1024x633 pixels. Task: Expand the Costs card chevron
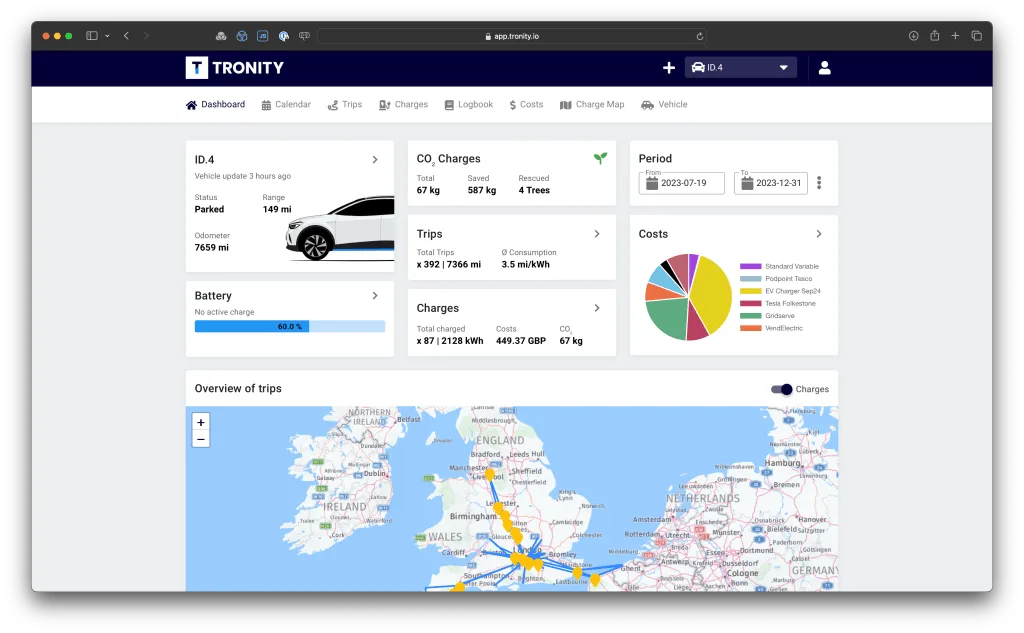pos(819,234)
